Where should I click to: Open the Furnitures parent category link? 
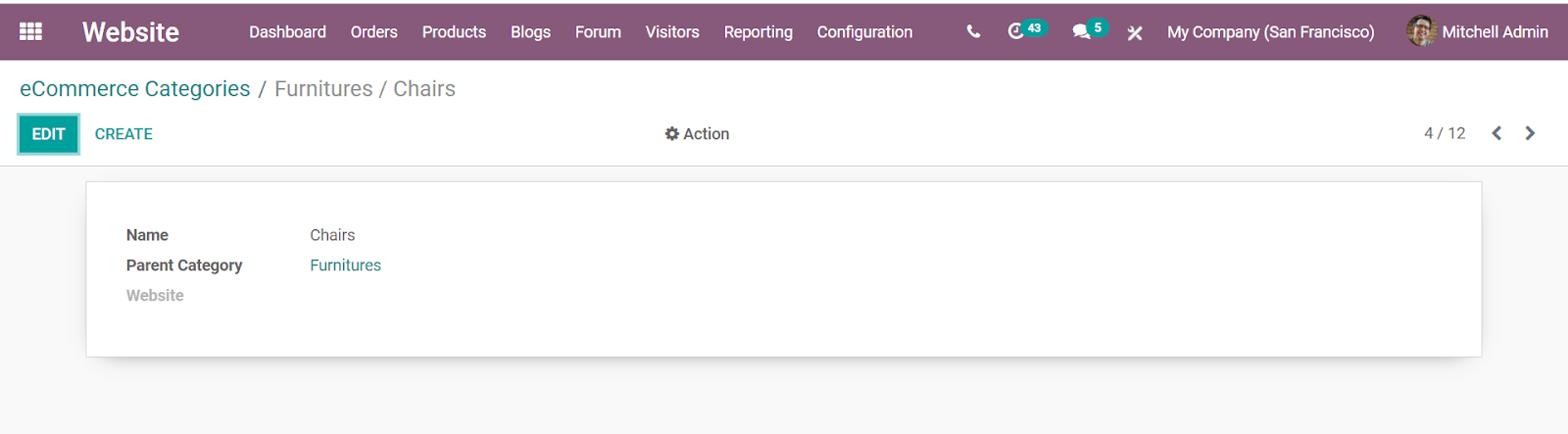pyautogui.click(x=345, y=265)
